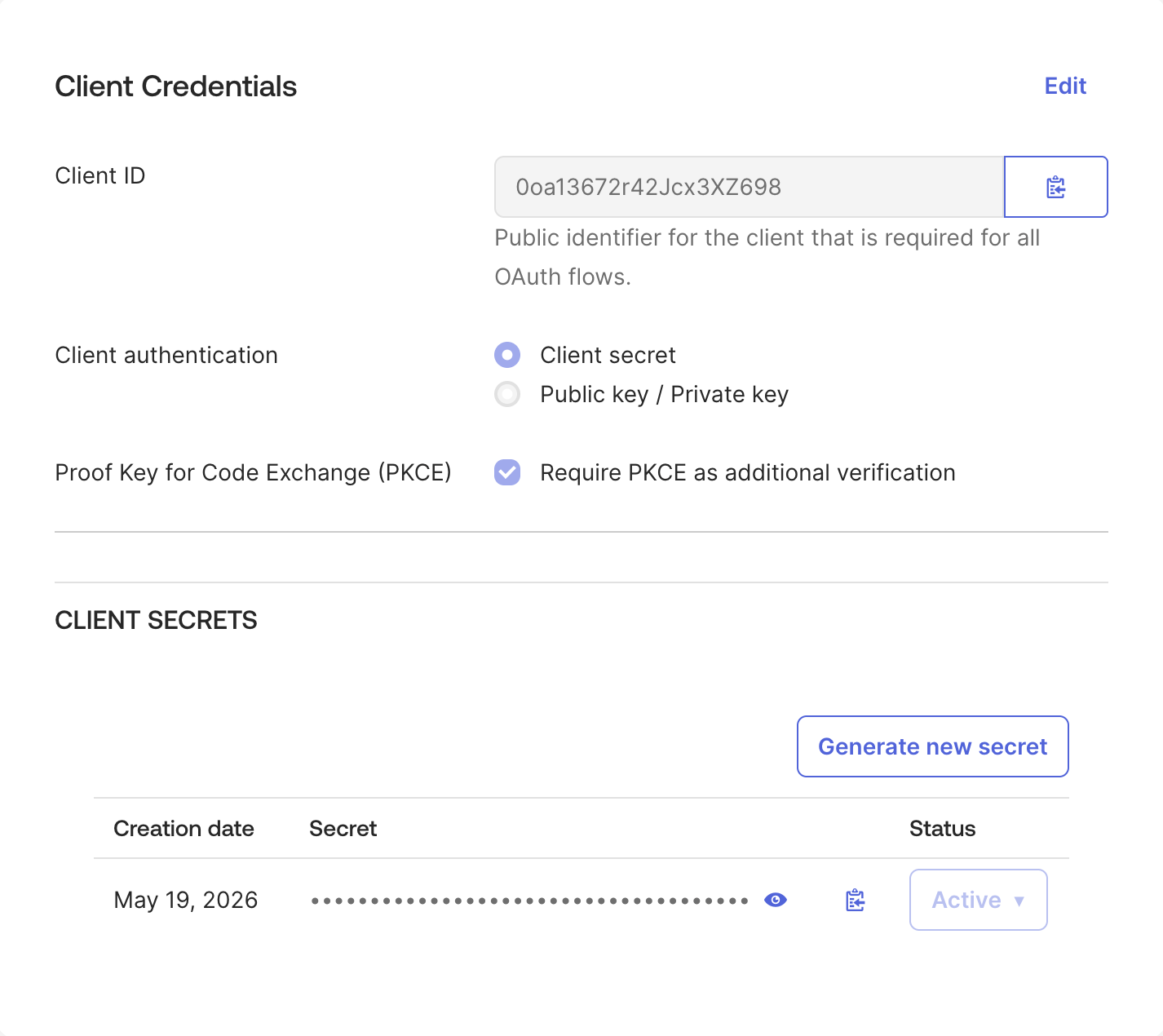Click the Client ID label
Screen dimensions: 1163x1036
tap(100, 175)
